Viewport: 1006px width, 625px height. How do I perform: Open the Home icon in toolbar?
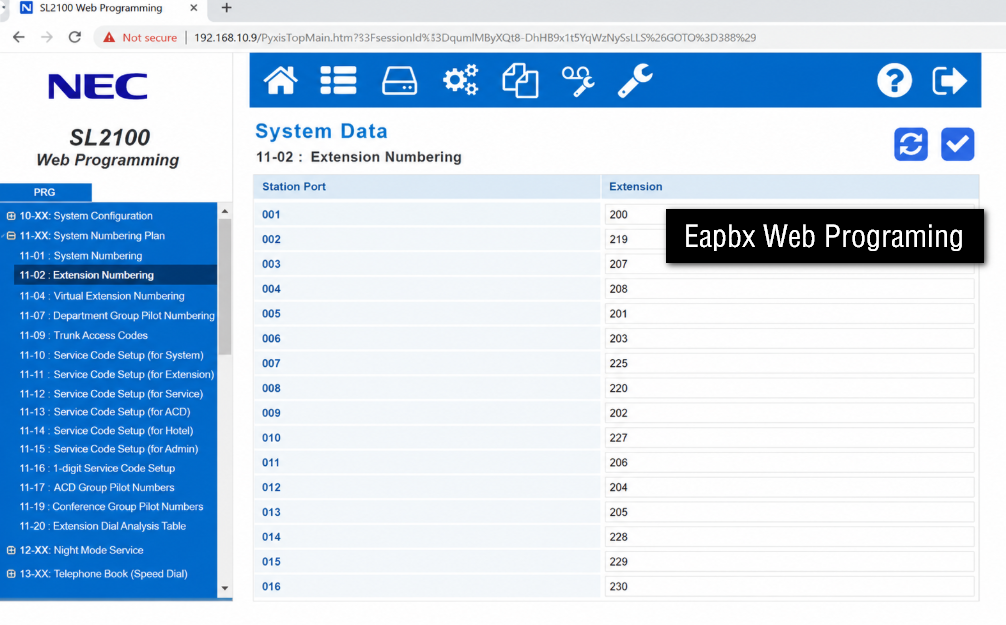[x=280, y=81]
